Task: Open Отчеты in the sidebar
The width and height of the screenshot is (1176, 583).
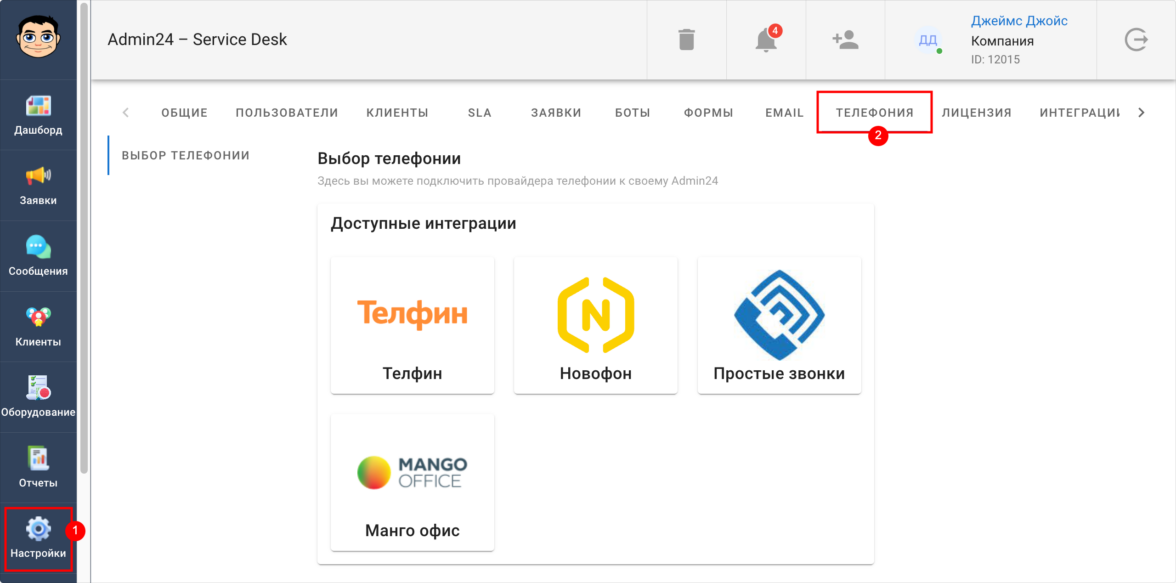Action: (x=38, y=467)
